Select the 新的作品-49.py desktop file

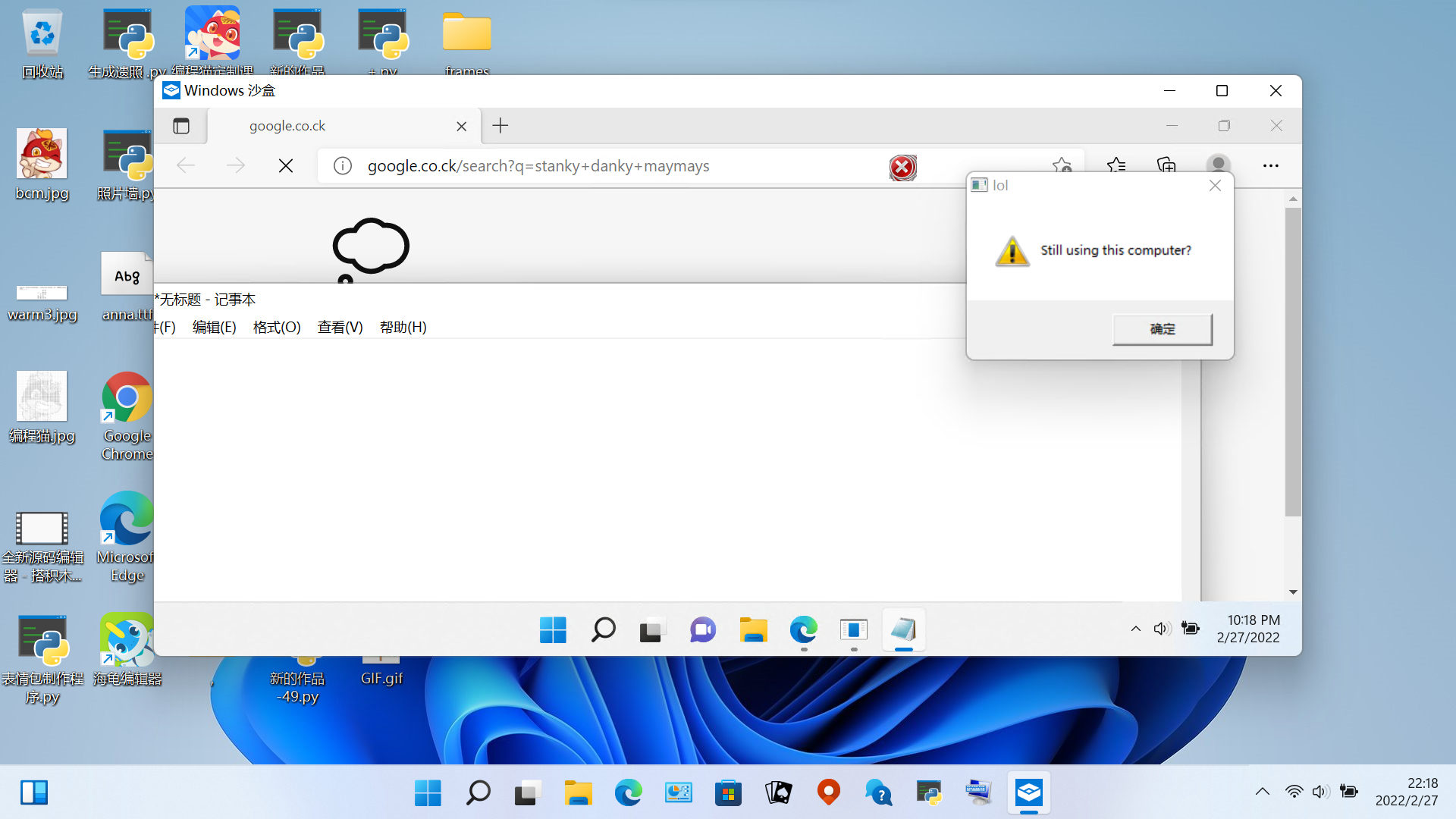coord(297,681)
